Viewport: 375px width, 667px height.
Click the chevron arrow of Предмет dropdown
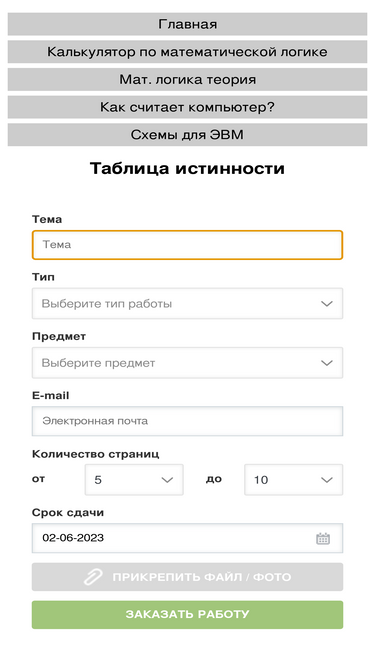coord(327,363)
